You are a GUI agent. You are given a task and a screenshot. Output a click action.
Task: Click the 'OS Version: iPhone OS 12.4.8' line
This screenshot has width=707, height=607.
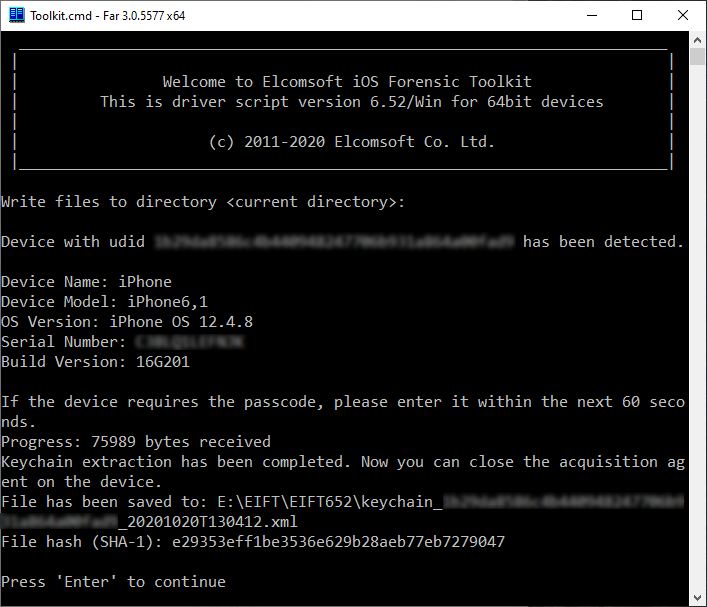(127, 322)
